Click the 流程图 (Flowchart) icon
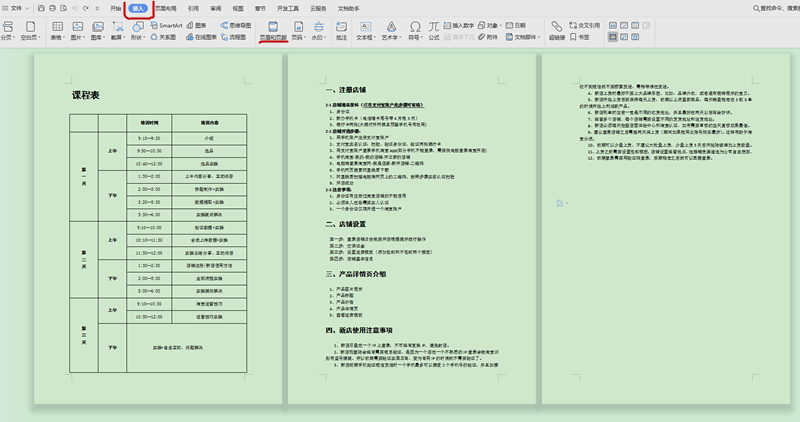 coord(236,35)
